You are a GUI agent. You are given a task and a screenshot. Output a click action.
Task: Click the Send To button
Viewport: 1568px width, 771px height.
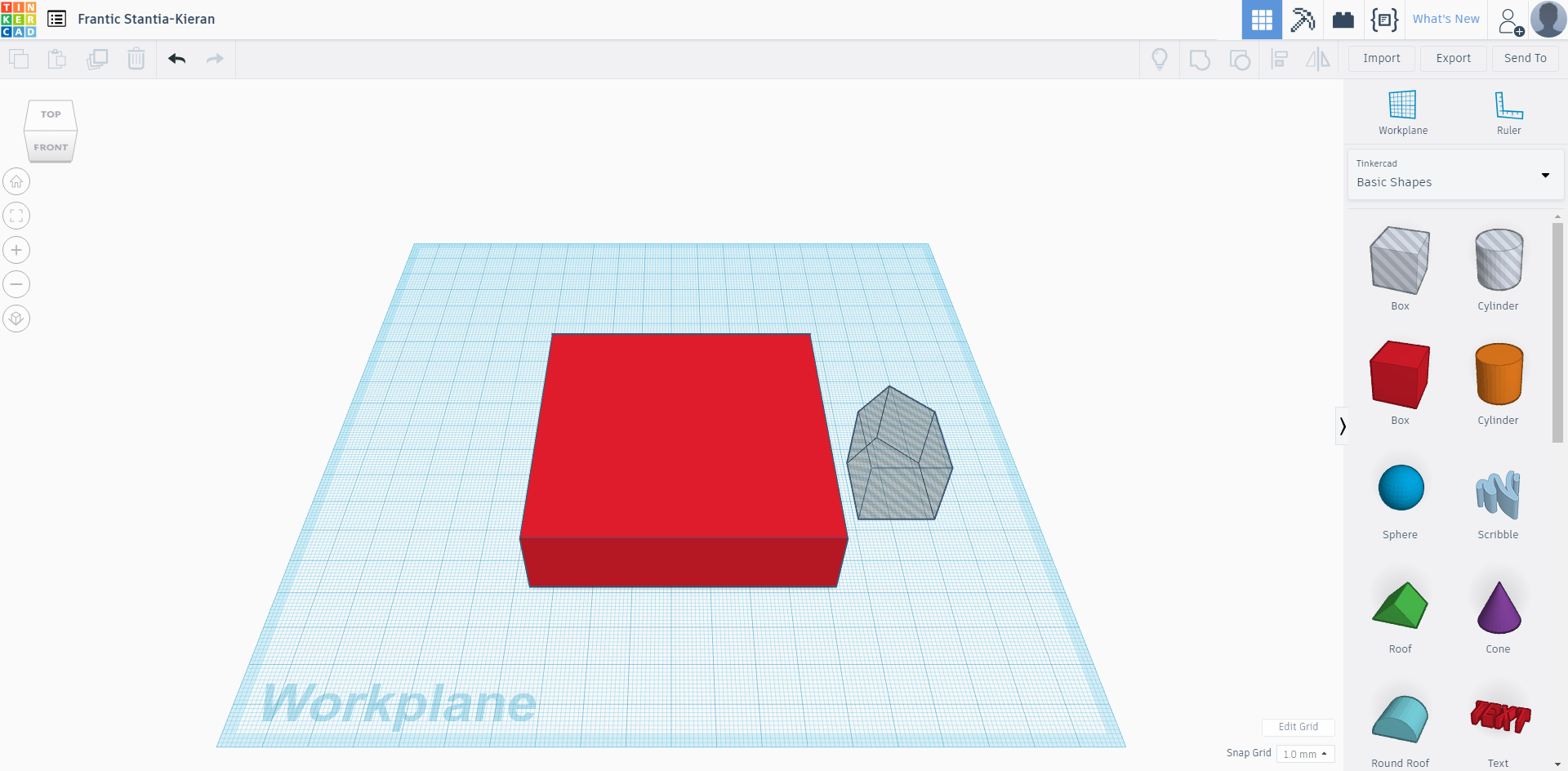click(x=1526, y=58)
